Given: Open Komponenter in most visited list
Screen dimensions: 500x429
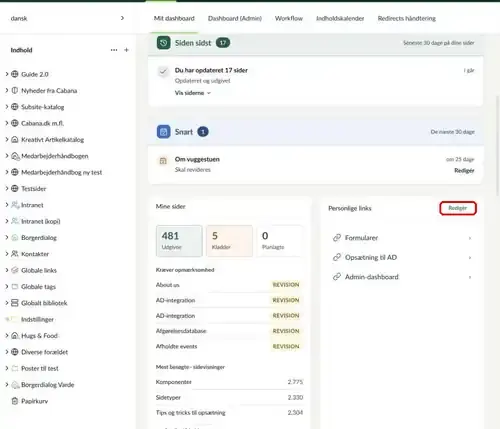Looking at the screenshot, I should (229, 382).
